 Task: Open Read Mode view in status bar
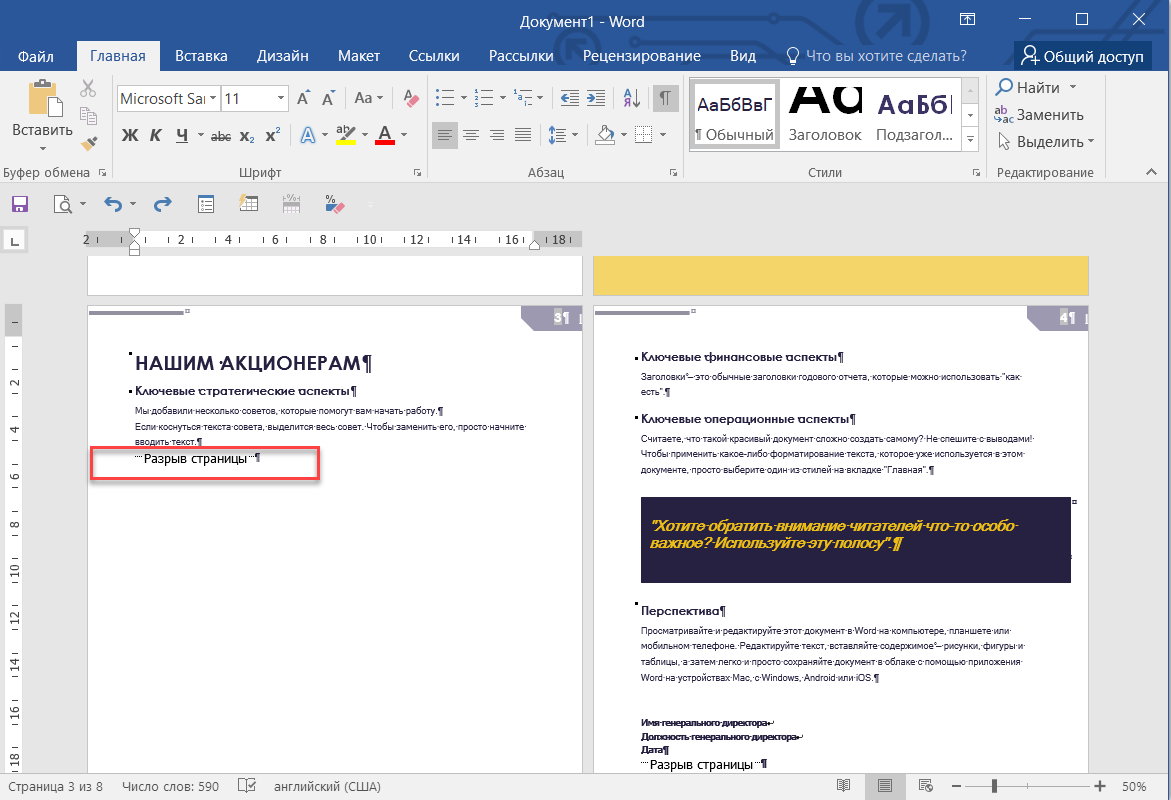tap(843, 786)
